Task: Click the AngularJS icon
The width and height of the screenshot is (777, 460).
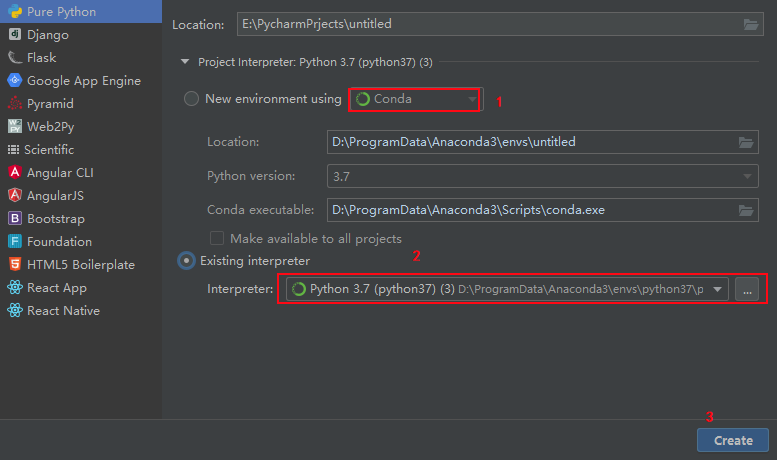Action: point(15,195)
